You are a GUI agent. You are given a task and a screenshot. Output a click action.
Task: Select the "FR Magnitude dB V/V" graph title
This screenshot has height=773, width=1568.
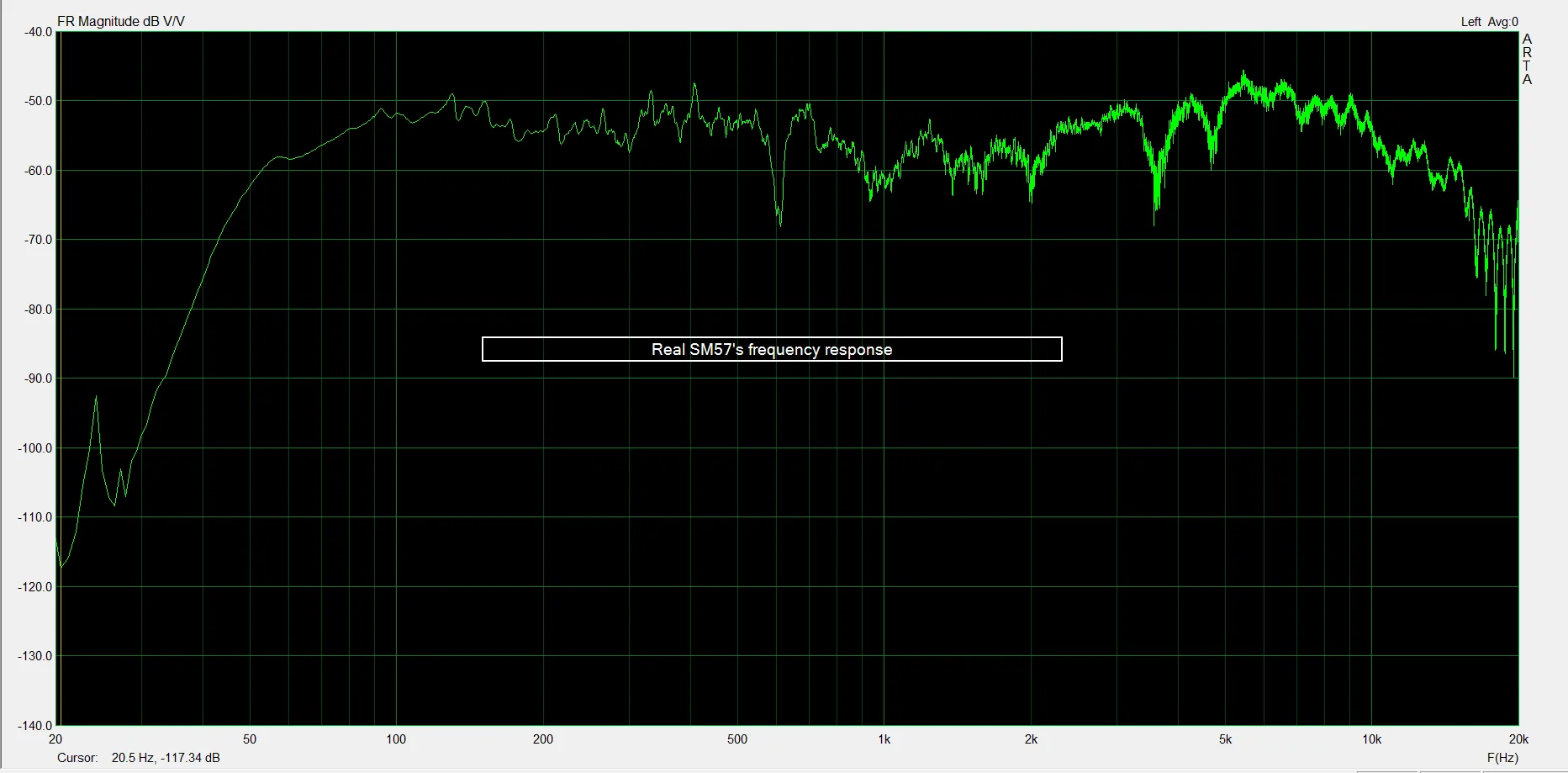(x=121, y=22)
